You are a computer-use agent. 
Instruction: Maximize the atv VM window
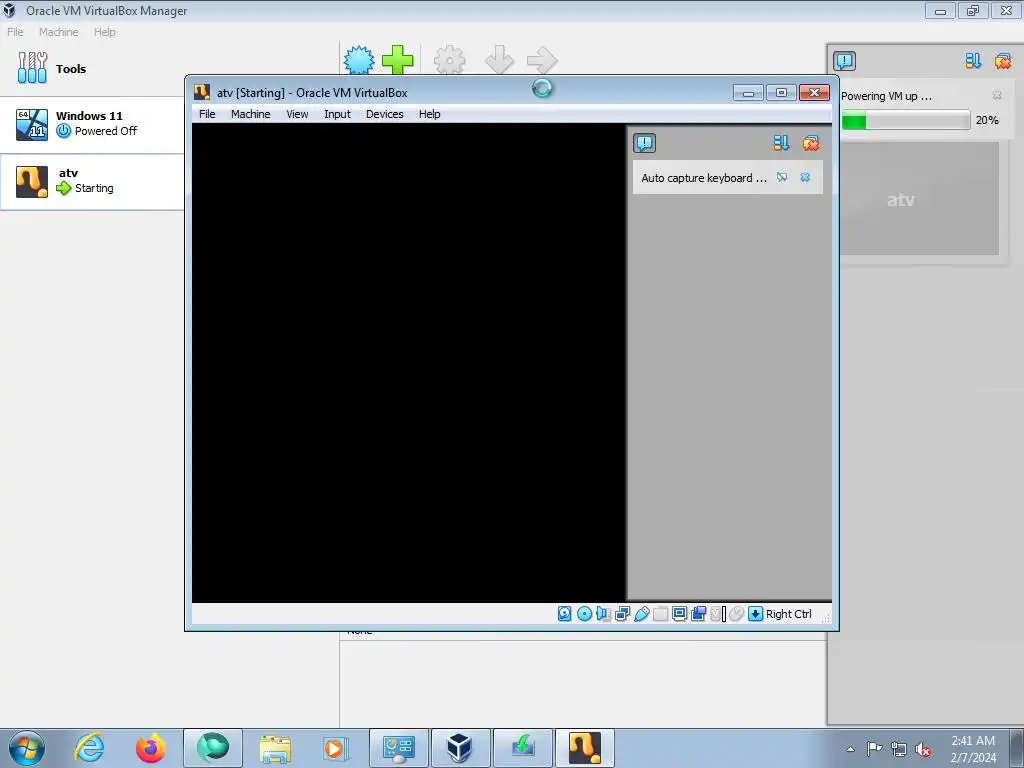(781, 93)
